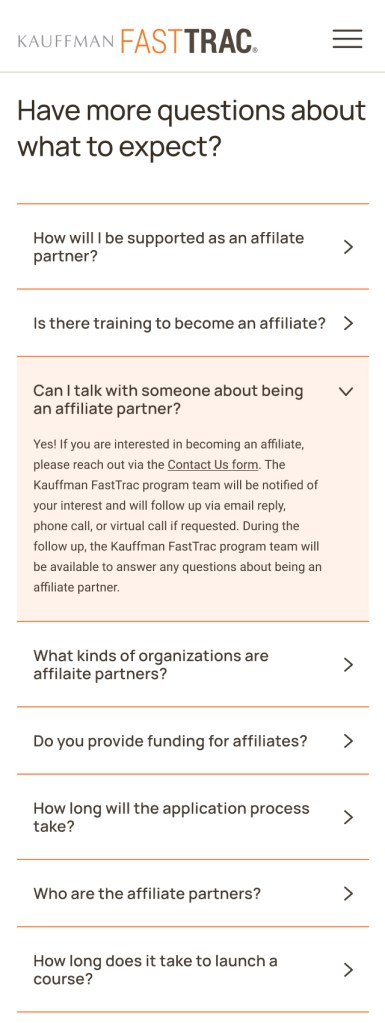Click arrow next to 'Who are the affiliate partners?'

click(x=348, y=893)
